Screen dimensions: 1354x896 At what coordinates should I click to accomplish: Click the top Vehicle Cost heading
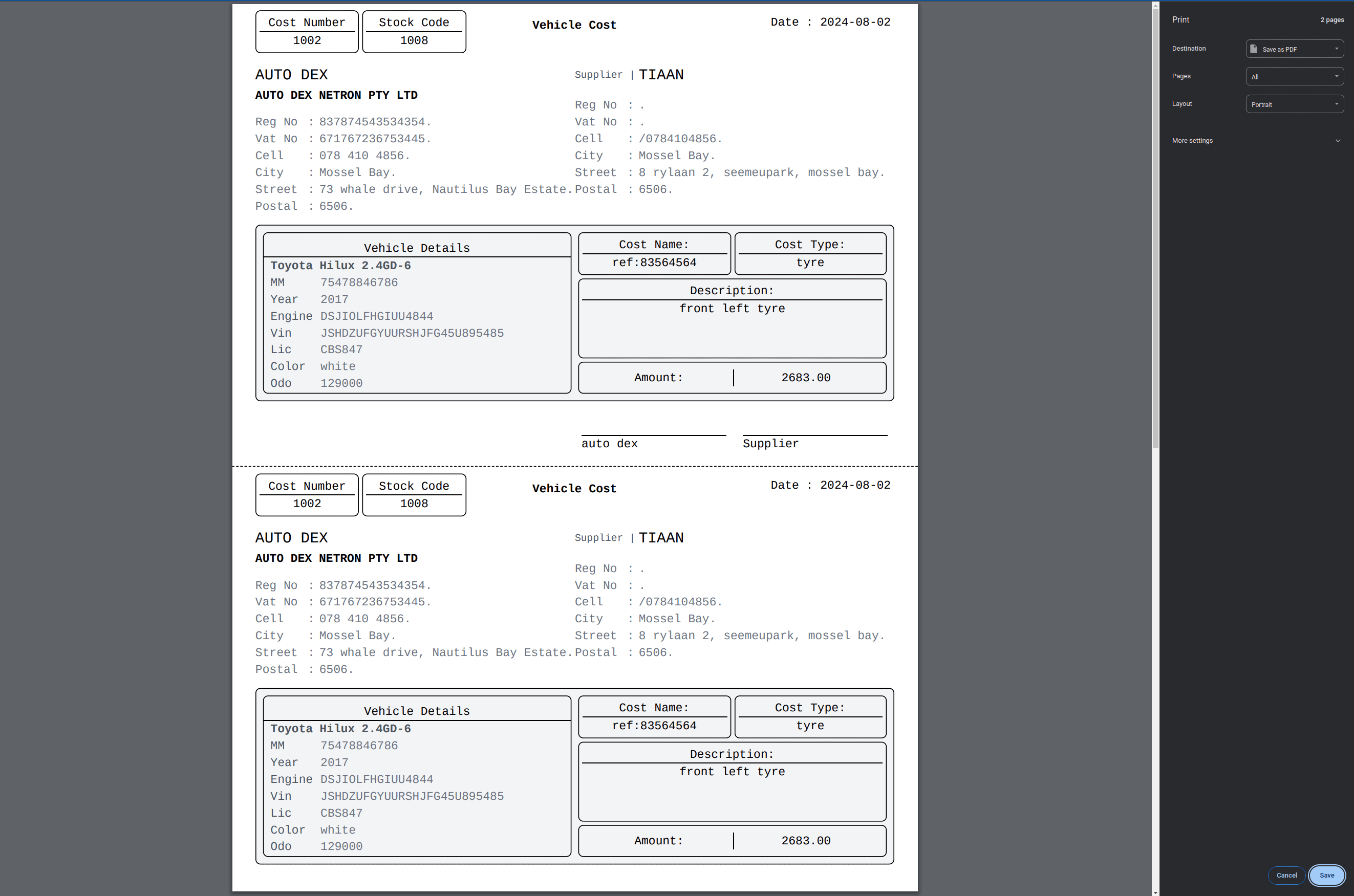pos(574,25)
